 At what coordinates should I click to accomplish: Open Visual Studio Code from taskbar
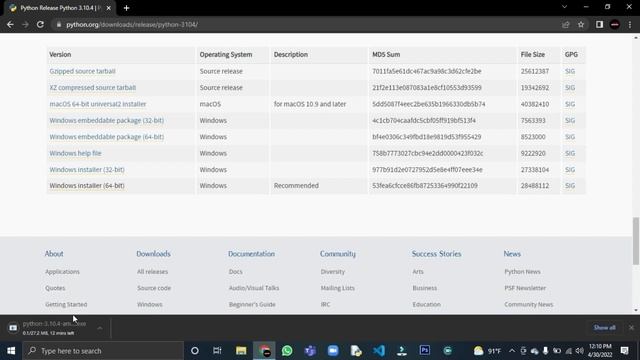click(379, 351)
